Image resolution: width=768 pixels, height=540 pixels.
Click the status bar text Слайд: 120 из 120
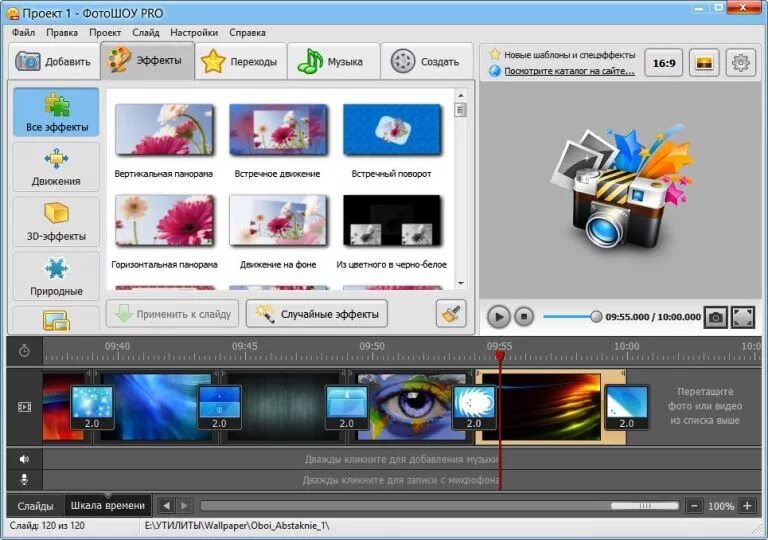[x=47, y=526]
